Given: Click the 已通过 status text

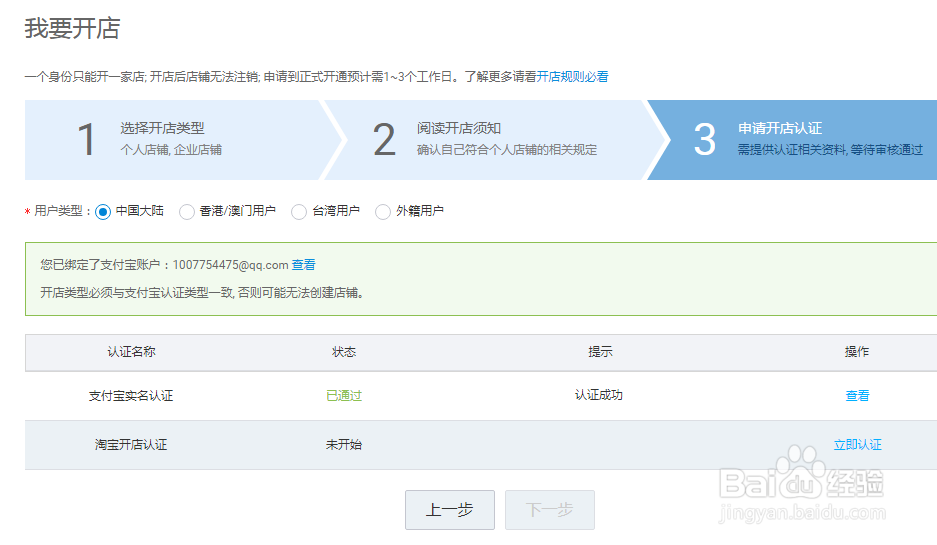Looking at the screenshot, I should [344, 396].
